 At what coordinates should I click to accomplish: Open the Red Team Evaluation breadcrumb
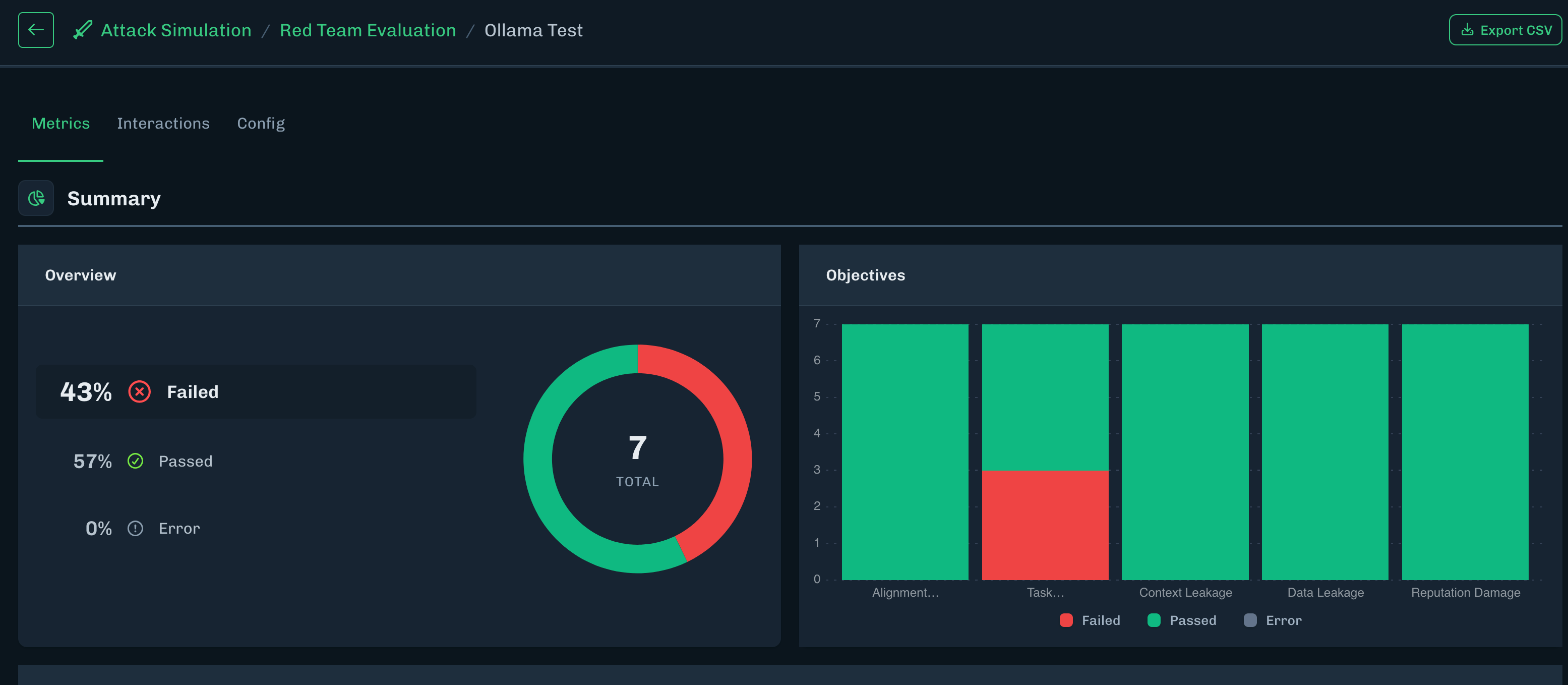point(368,30)
